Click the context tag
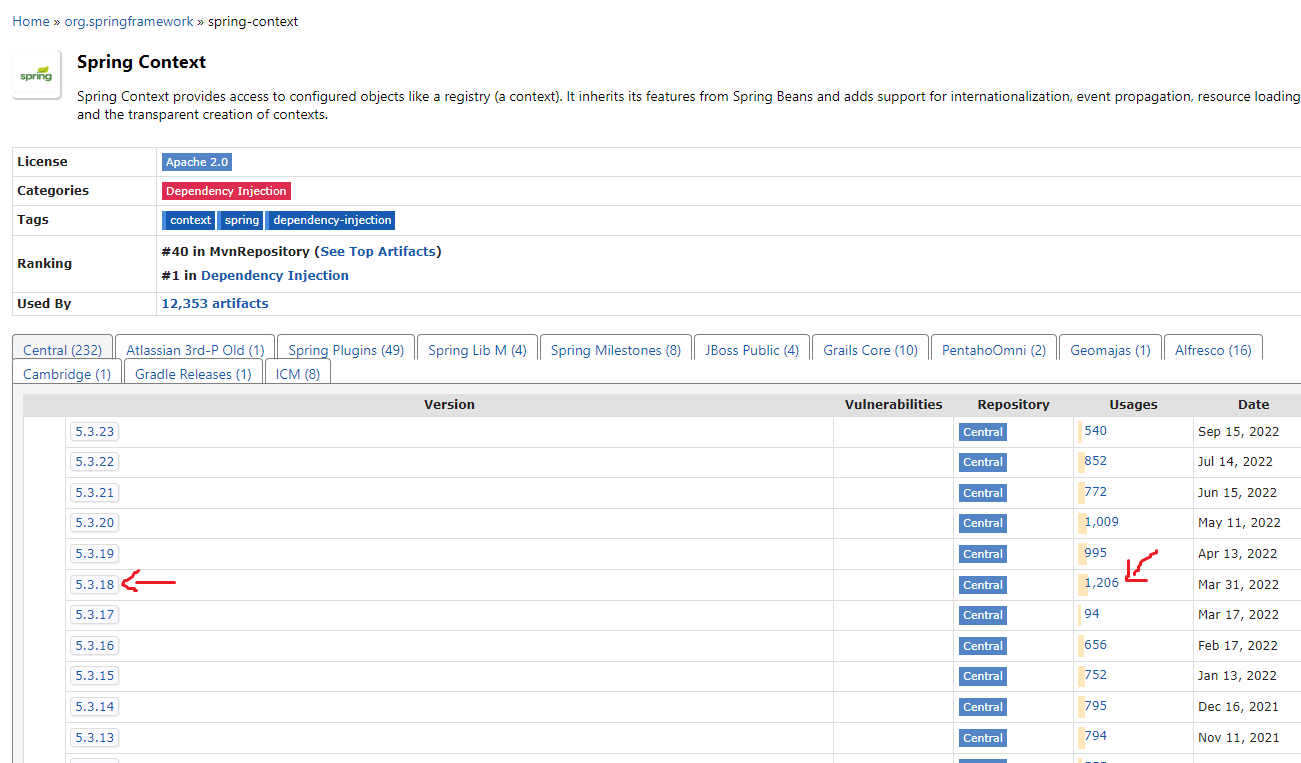Viewport: 1301px width, 763px height. click(x=188, y=220)
